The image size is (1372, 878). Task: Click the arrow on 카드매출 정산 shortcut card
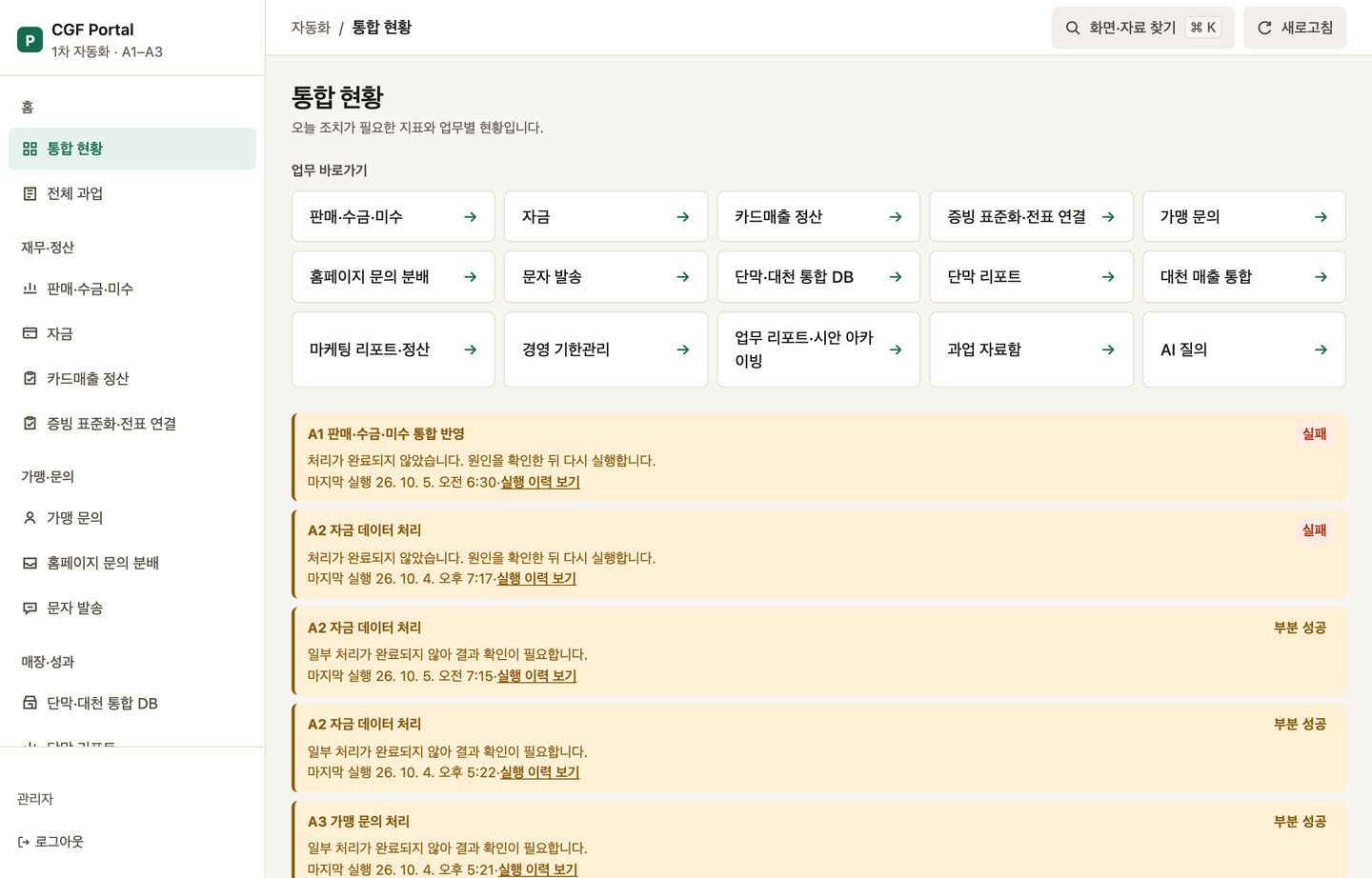click(896, 217)
